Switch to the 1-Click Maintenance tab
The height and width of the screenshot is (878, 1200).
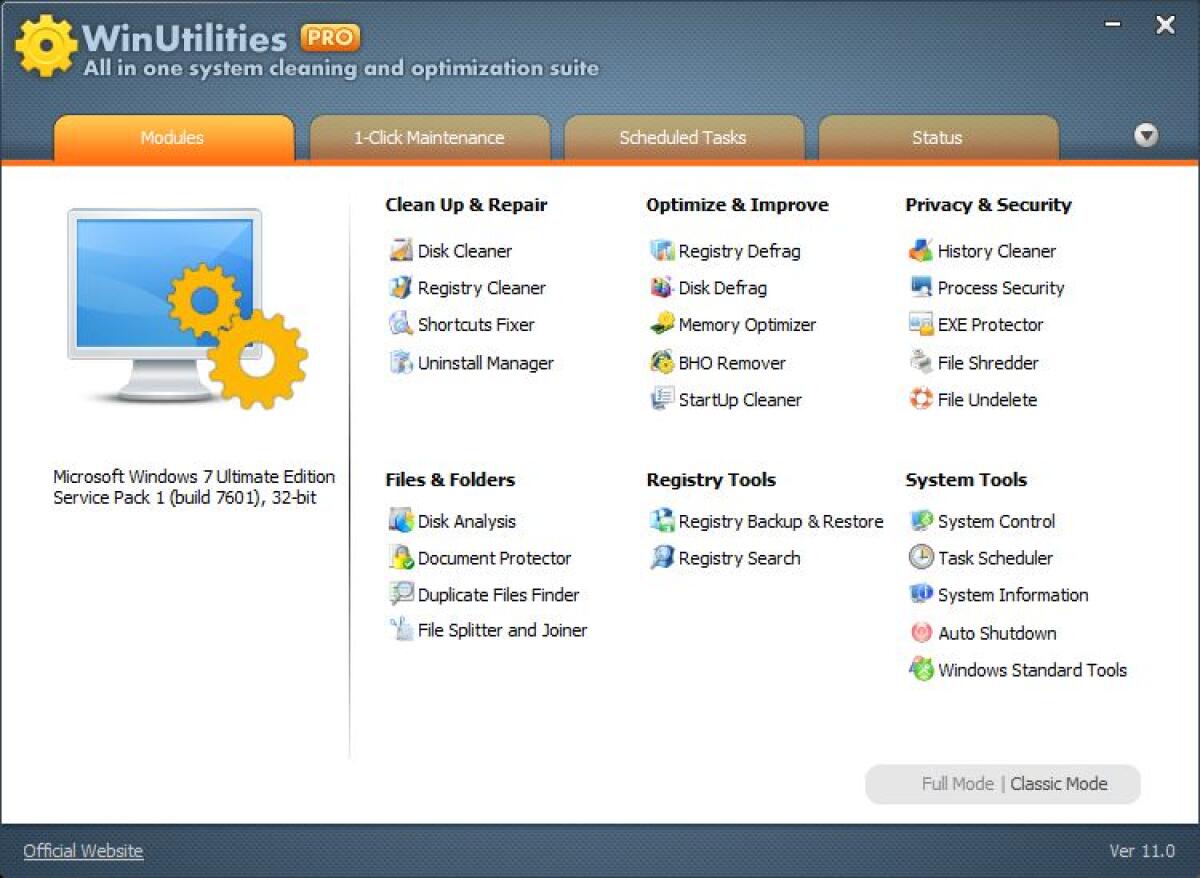[x=429, y=138]
